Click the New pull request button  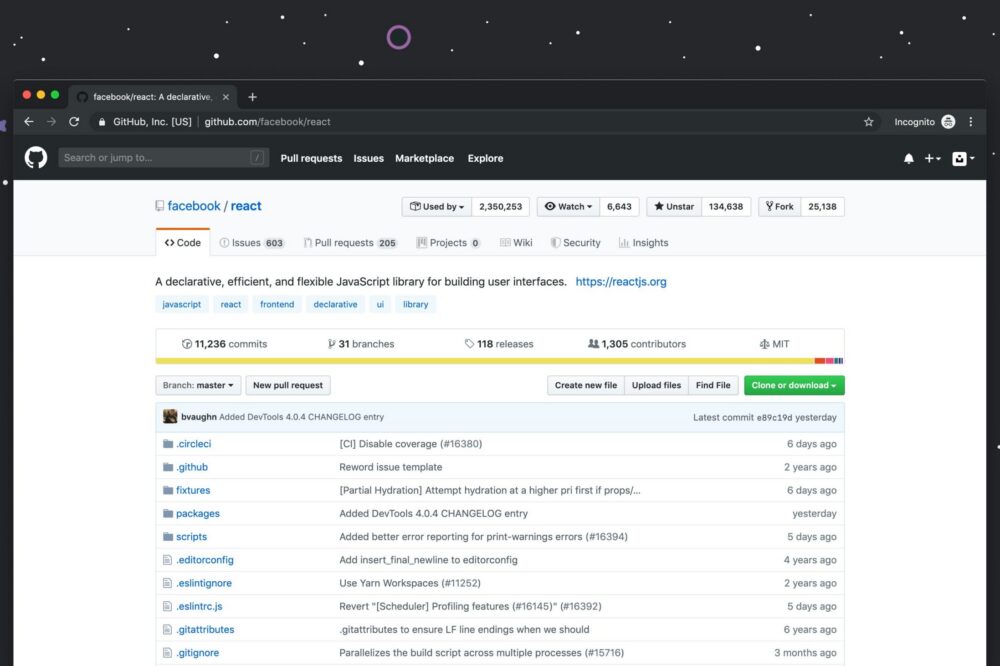(288, 385)
